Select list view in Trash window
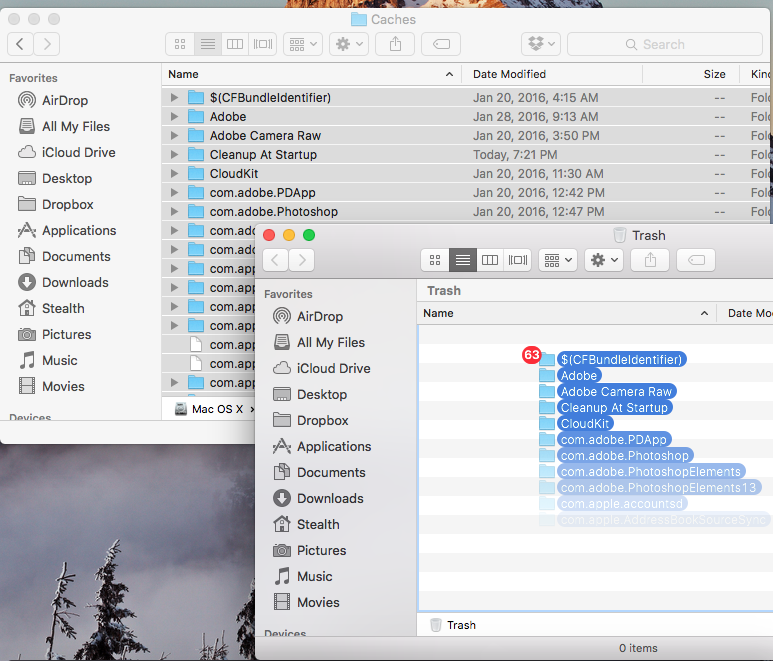This screenshot has width=773, height=661. coord(462,260)
